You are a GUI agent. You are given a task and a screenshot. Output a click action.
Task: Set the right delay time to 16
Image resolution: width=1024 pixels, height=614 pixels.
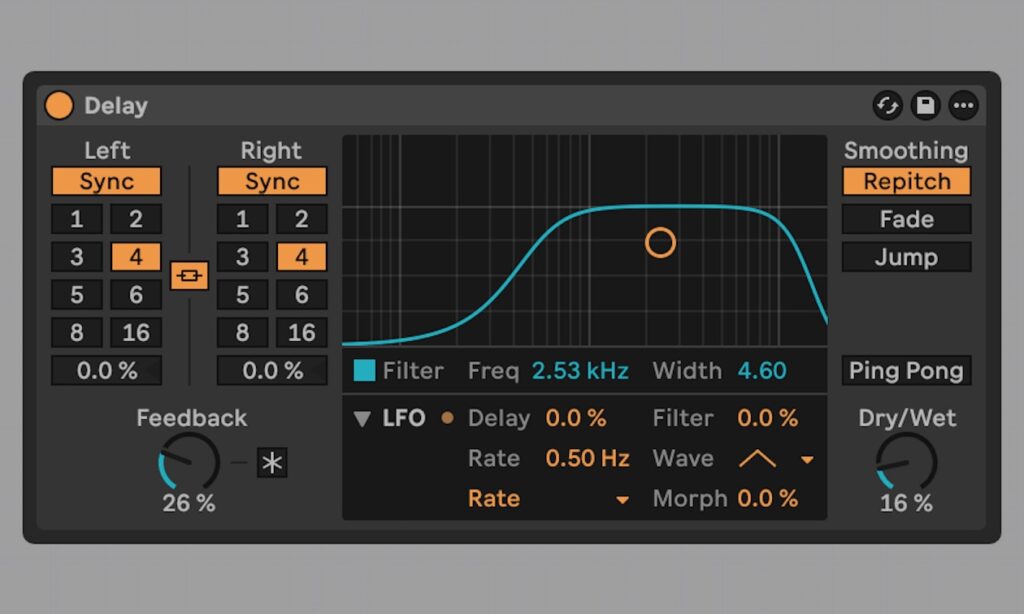coord(301,332)
